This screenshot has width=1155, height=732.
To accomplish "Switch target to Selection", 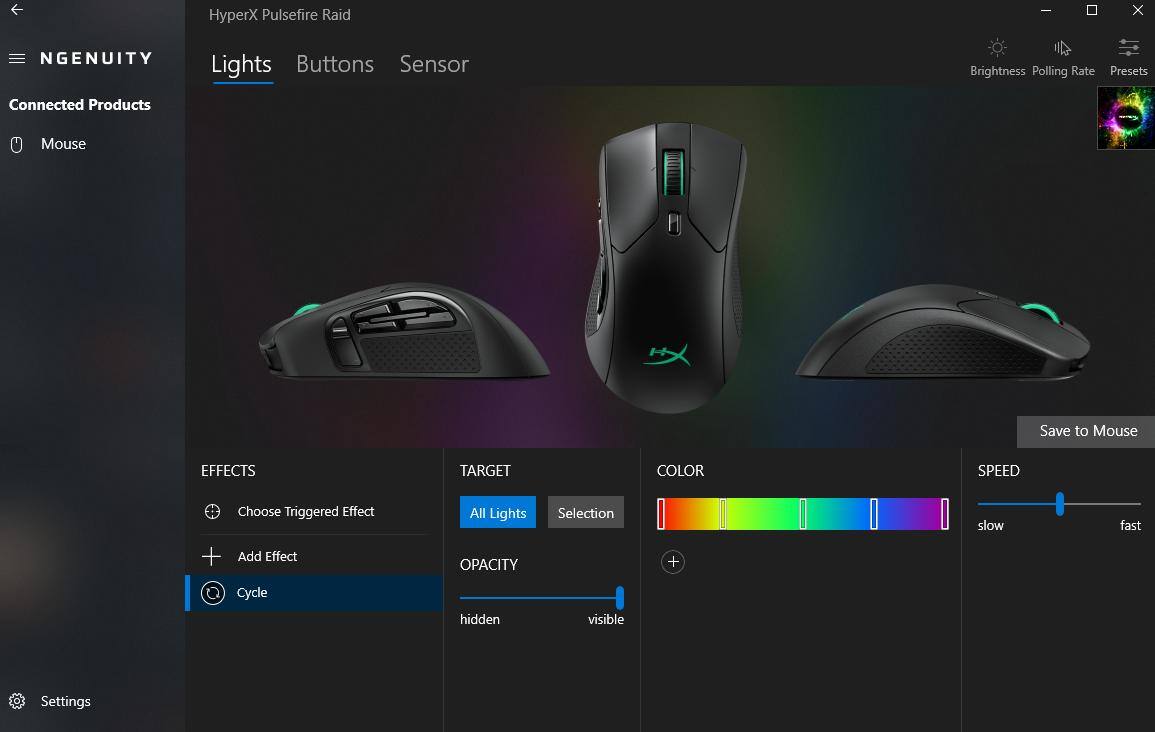I will (x=586, y=513).
